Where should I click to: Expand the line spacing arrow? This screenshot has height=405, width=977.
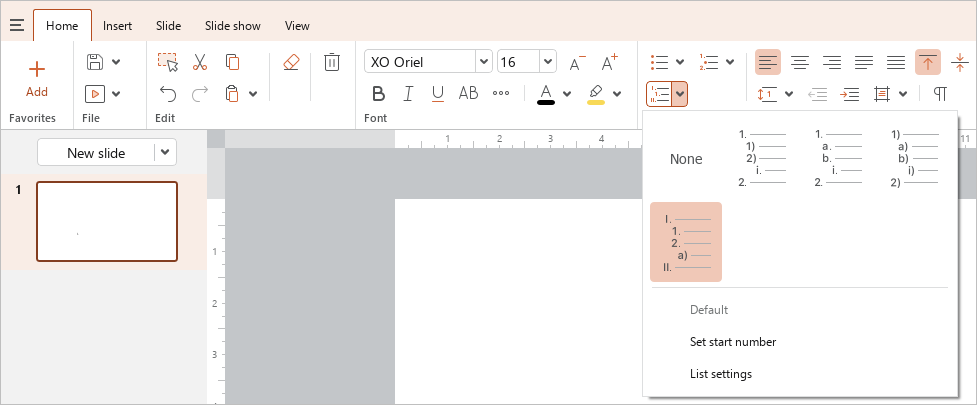[789, 94]
